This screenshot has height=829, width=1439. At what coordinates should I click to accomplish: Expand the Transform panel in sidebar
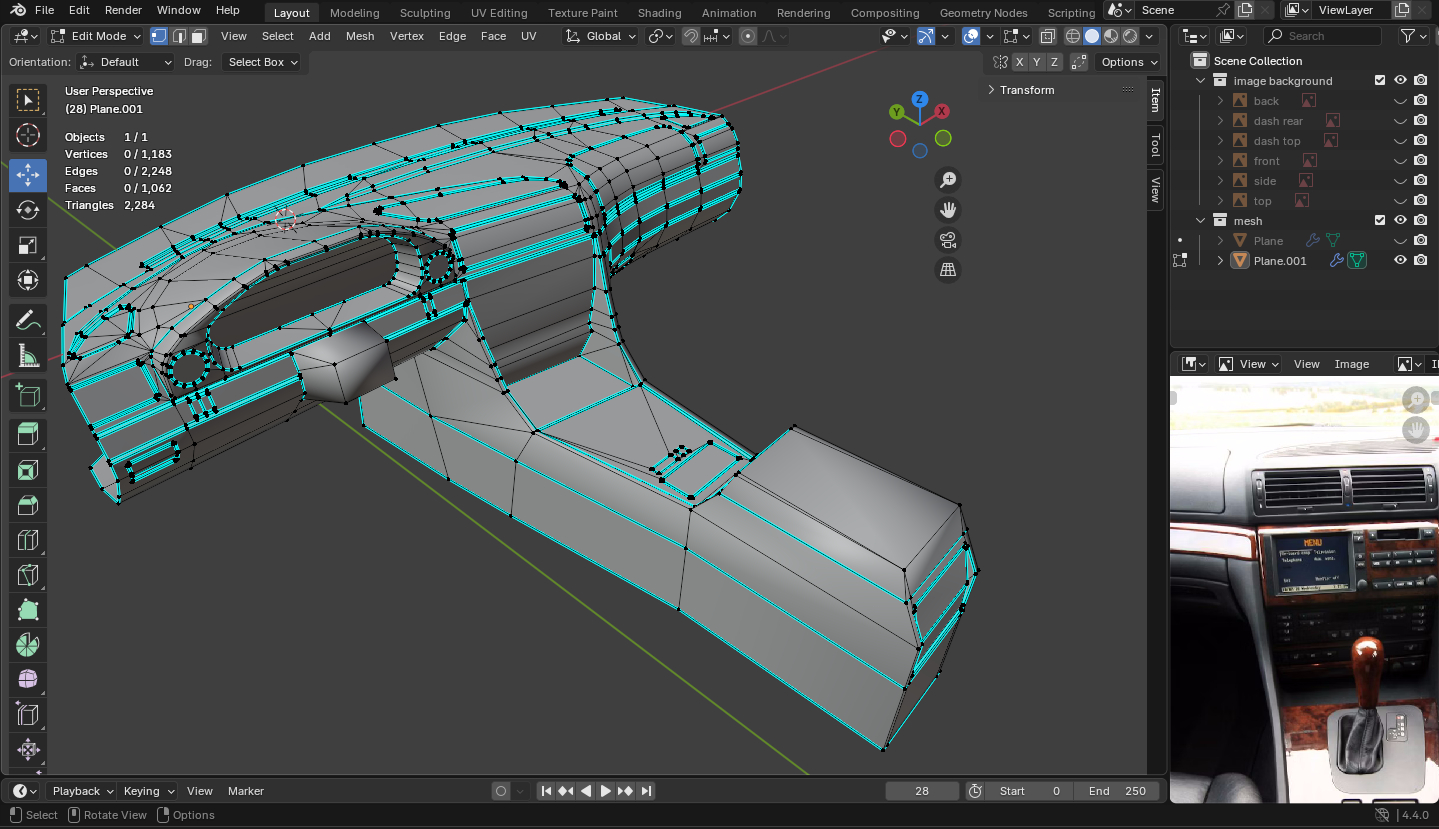pos(1027,90)
